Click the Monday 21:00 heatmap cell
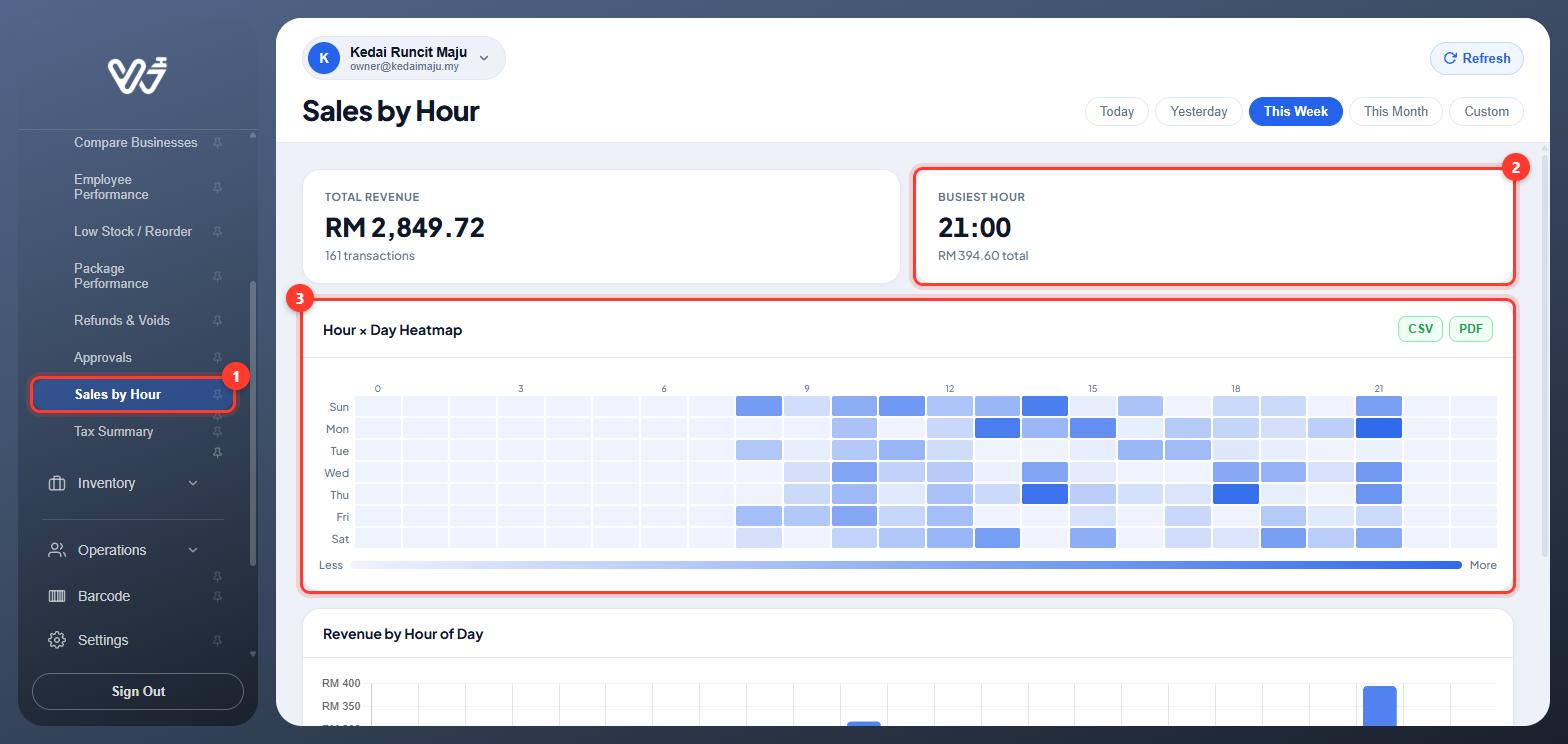The image size is (1568, 744). 1379,428
